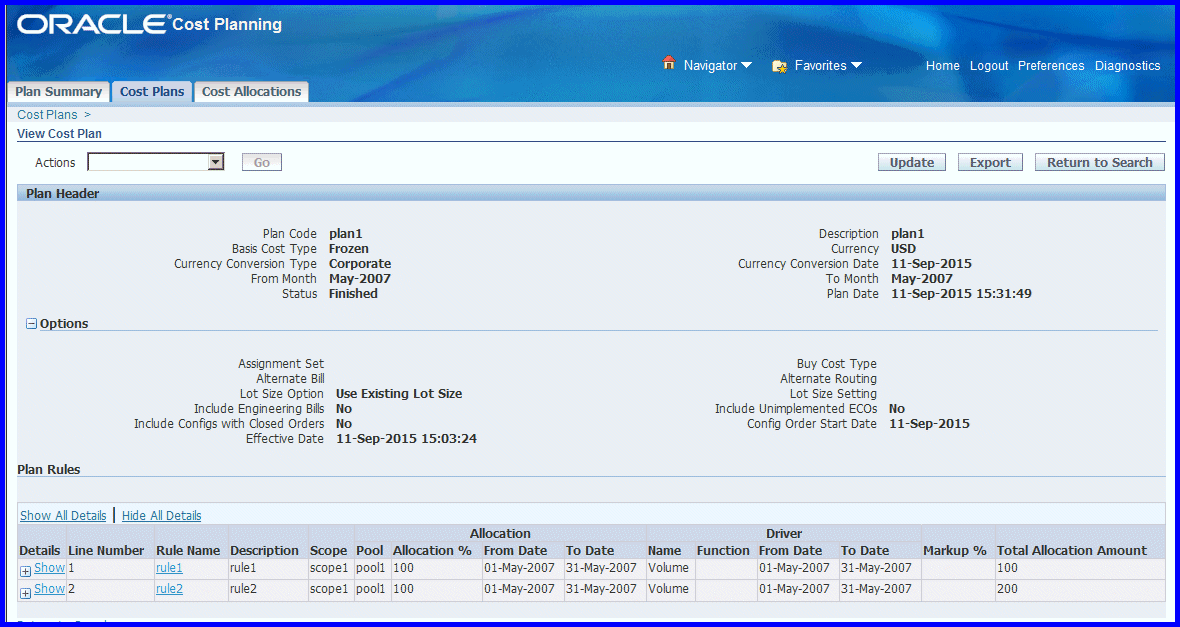Go to the Home page
The image size is (1180, 627).
coord(942,65)
